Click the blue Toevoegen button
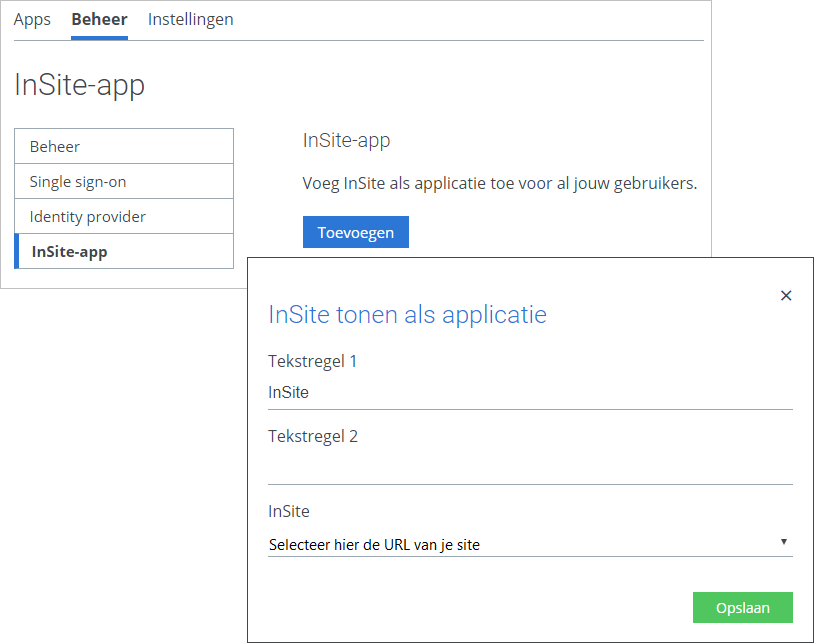Screen dimensions: 814x643 356,232
